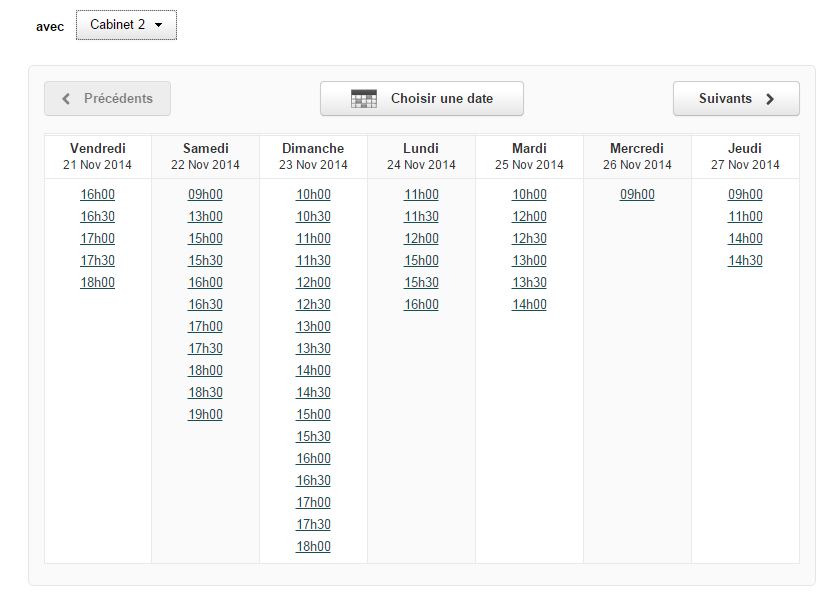Click the calendar icon beside Choisir une date

pos(364,99)
